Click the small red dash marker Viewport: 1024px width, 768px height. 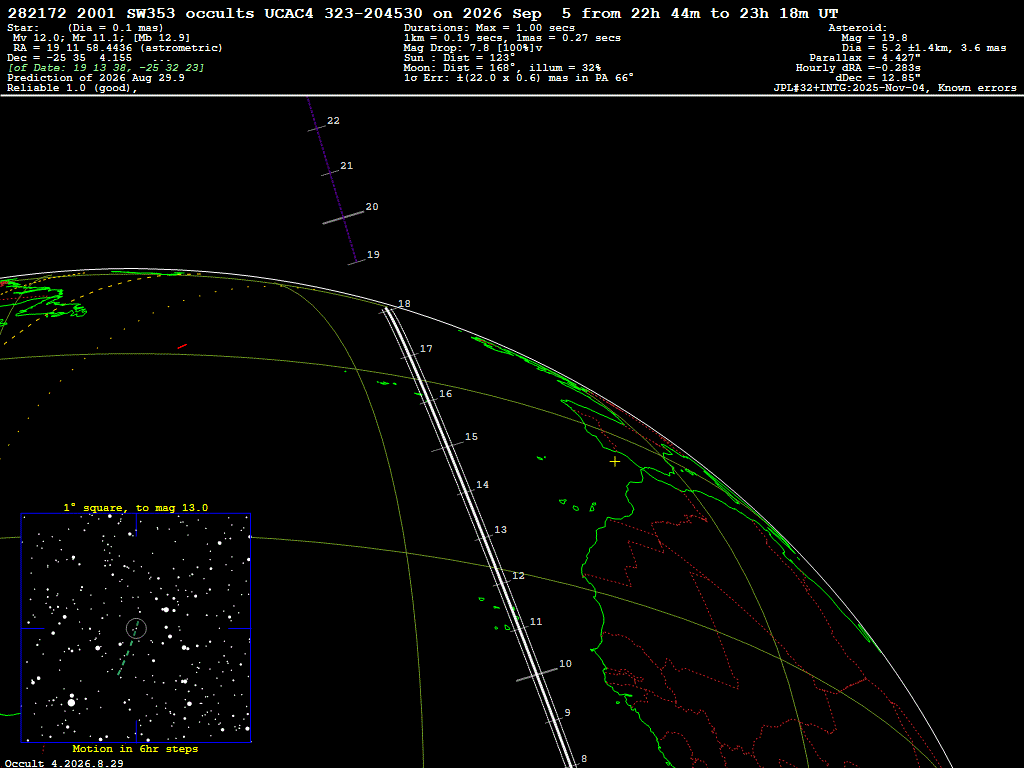[x=182, y=346]
